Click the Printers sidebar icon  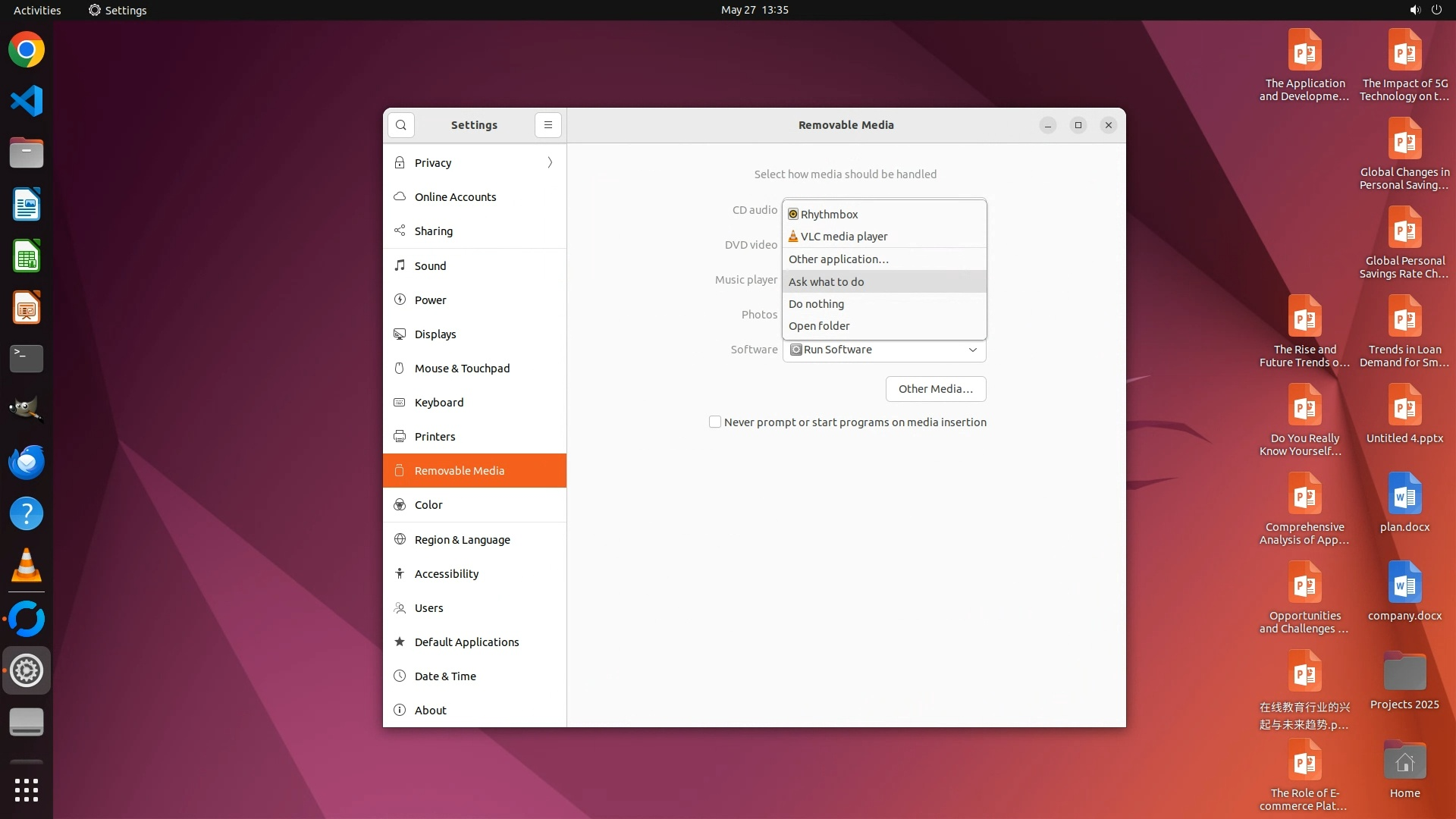click(x=400, y=437)
